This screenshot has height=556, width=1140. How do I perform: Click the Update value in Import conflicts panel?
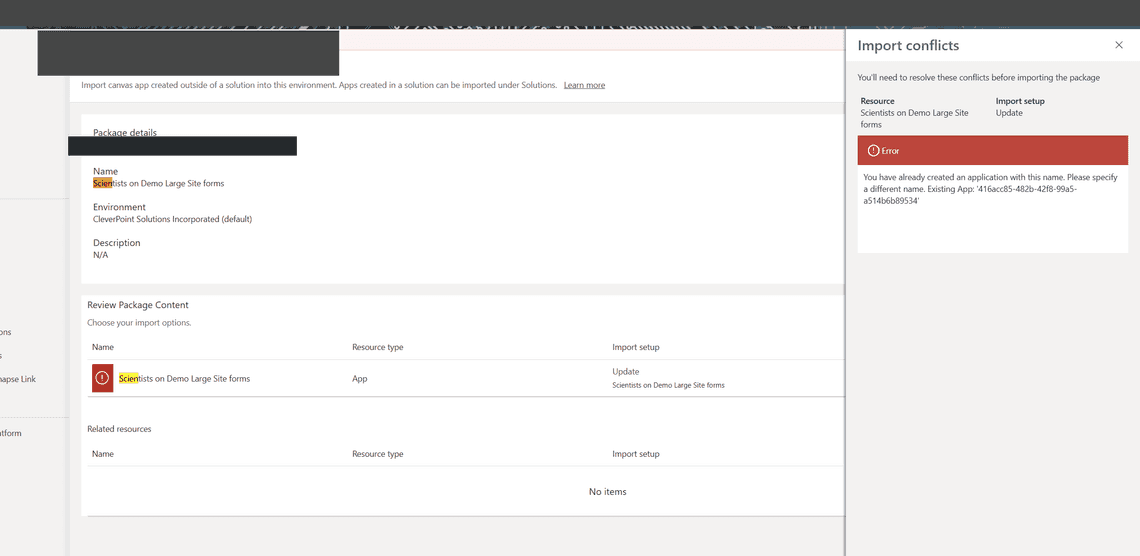(x=1009, y=113)
